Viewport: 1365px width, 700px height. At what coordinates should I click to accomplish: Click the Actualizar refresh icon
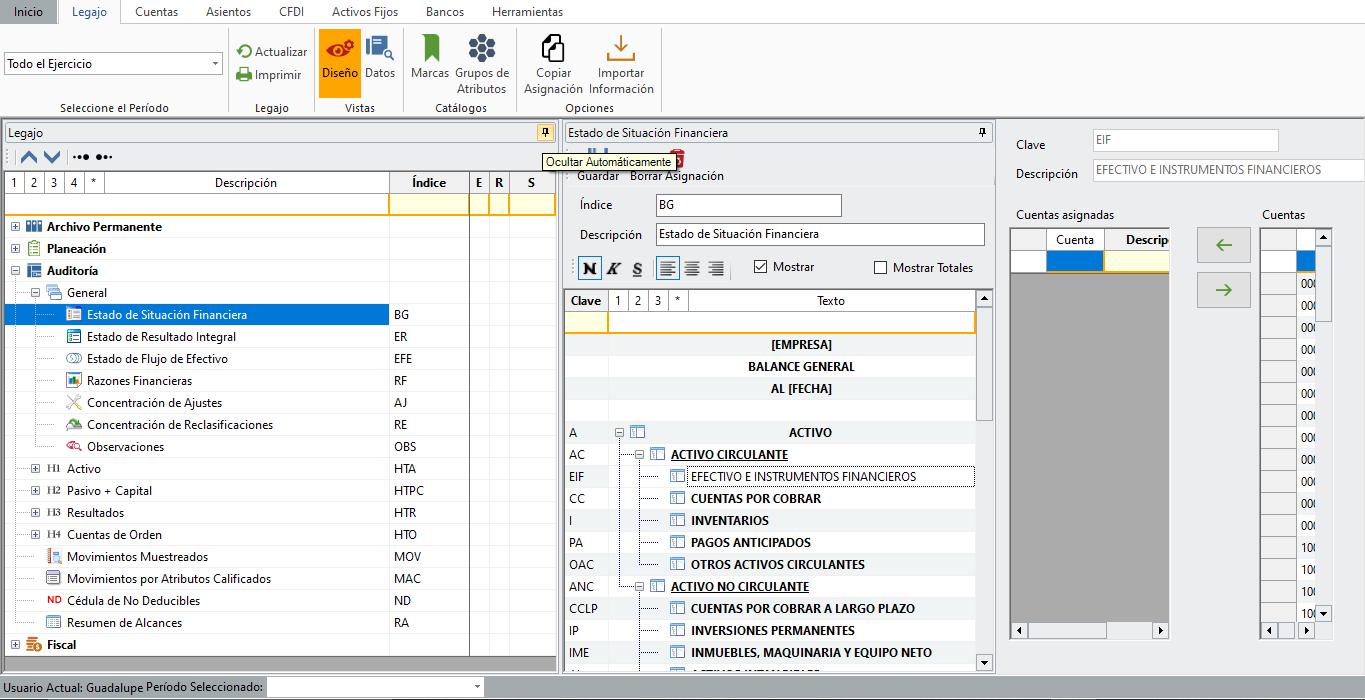pyautogui.click(x=244, y=52)
